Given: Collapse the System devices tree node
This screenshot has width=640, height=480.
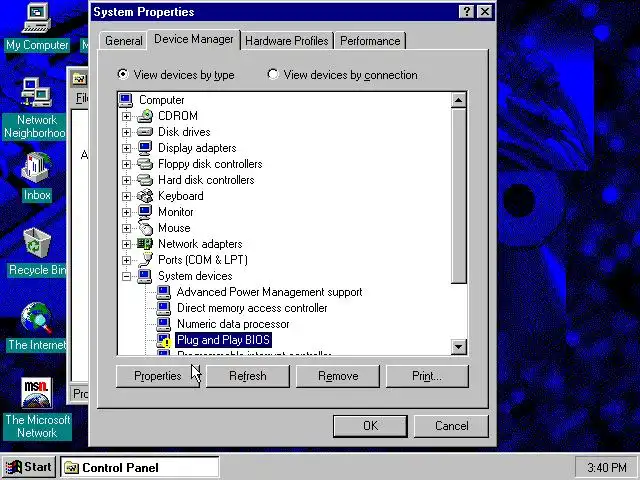Looking at the screenshot, I should (127, 276).
